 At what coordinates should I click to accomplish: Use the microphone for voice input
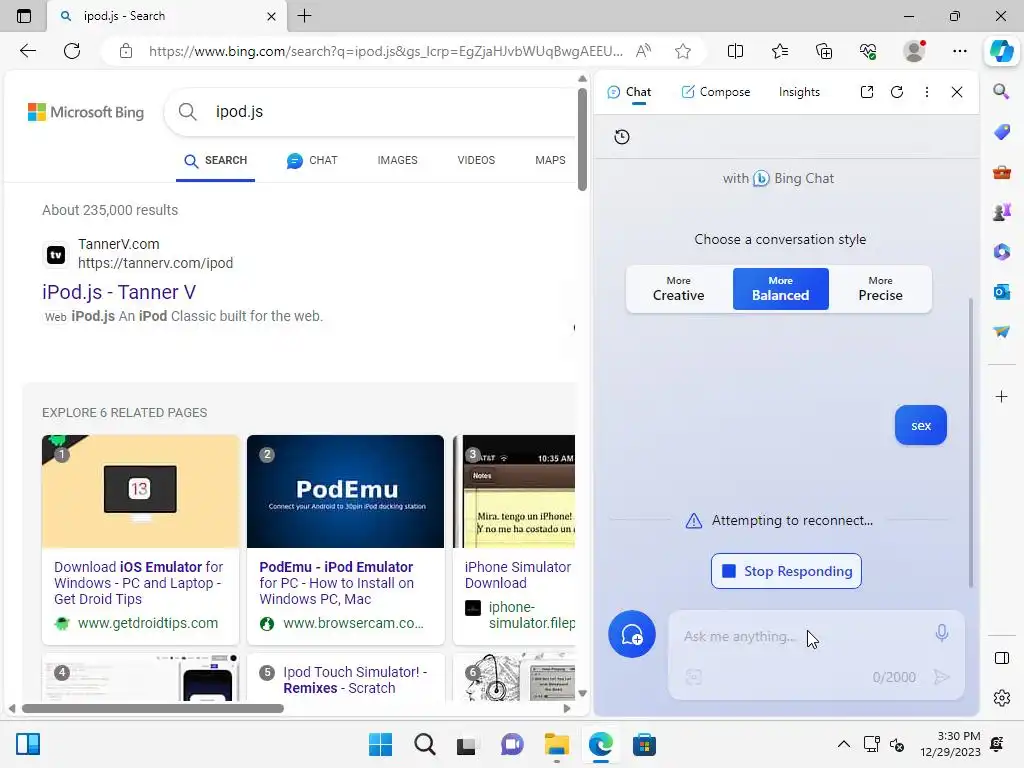941,632
